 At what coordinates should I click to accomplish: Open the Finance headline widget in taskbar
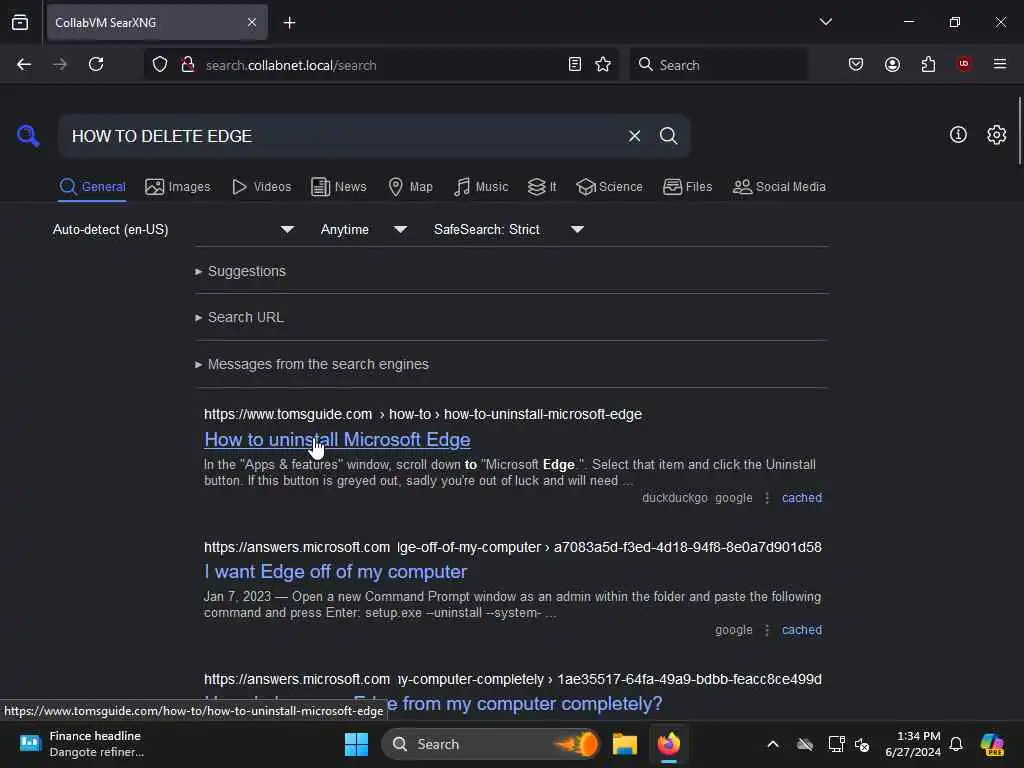[81, 744]
